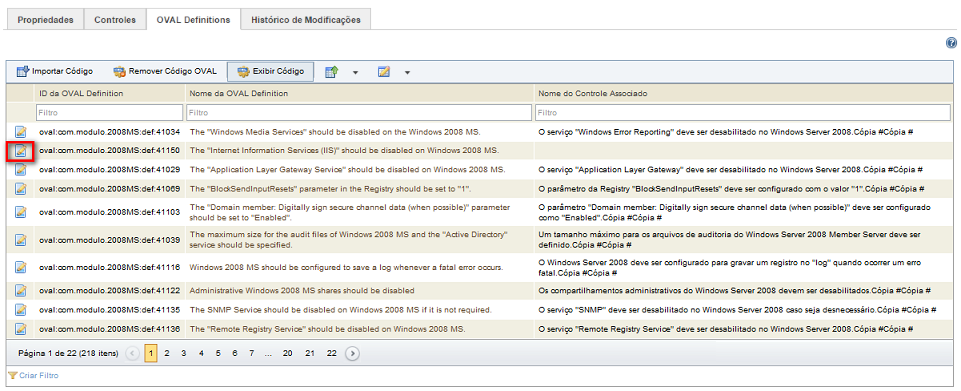Click the funnel icon beside Criar Filtro
Viewport: 961px width, 391px height.
click(12, 375)
